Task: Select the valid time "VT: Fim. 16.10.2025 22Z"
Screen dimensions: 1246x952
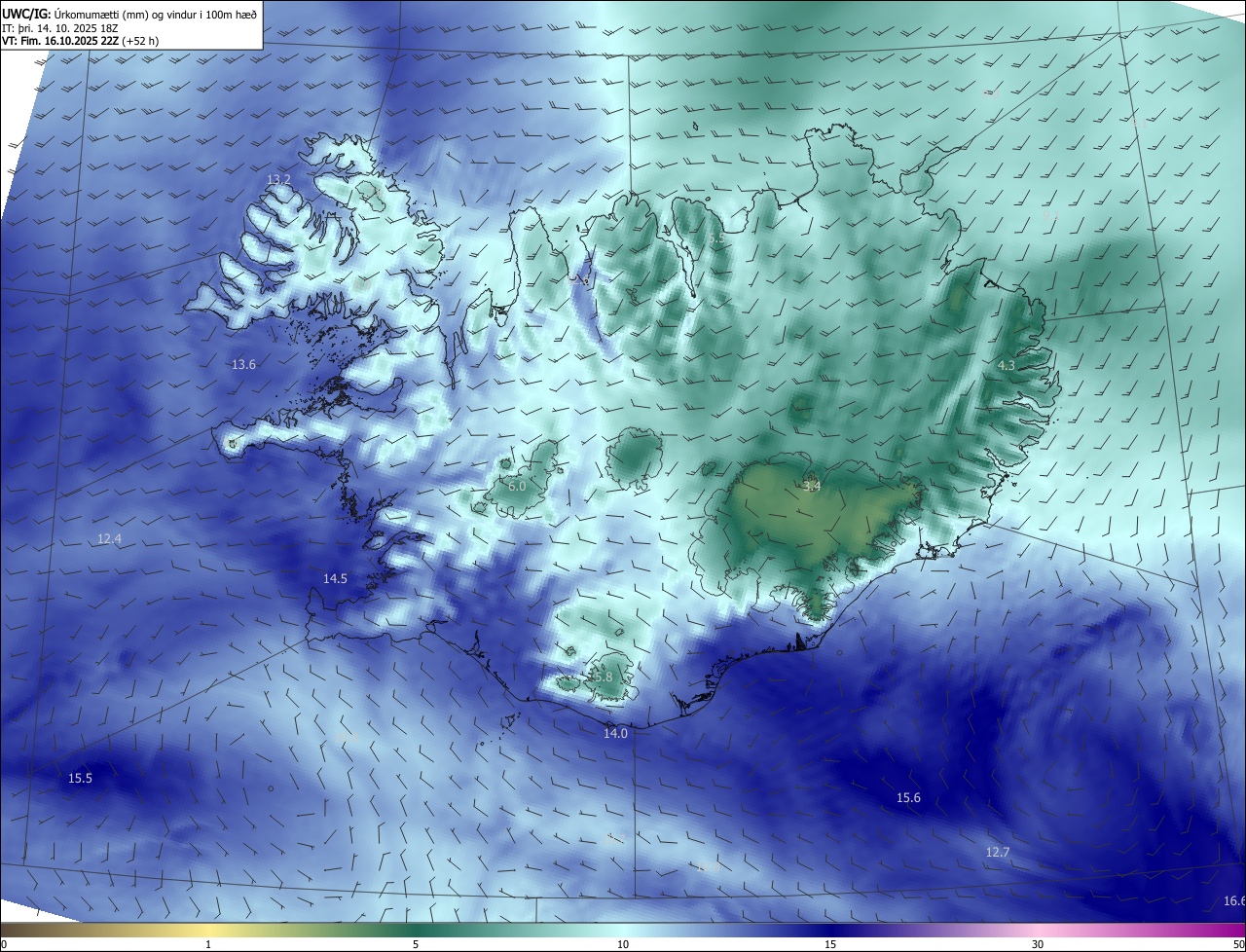Action: pyautogui.click(x=59, y=41)
